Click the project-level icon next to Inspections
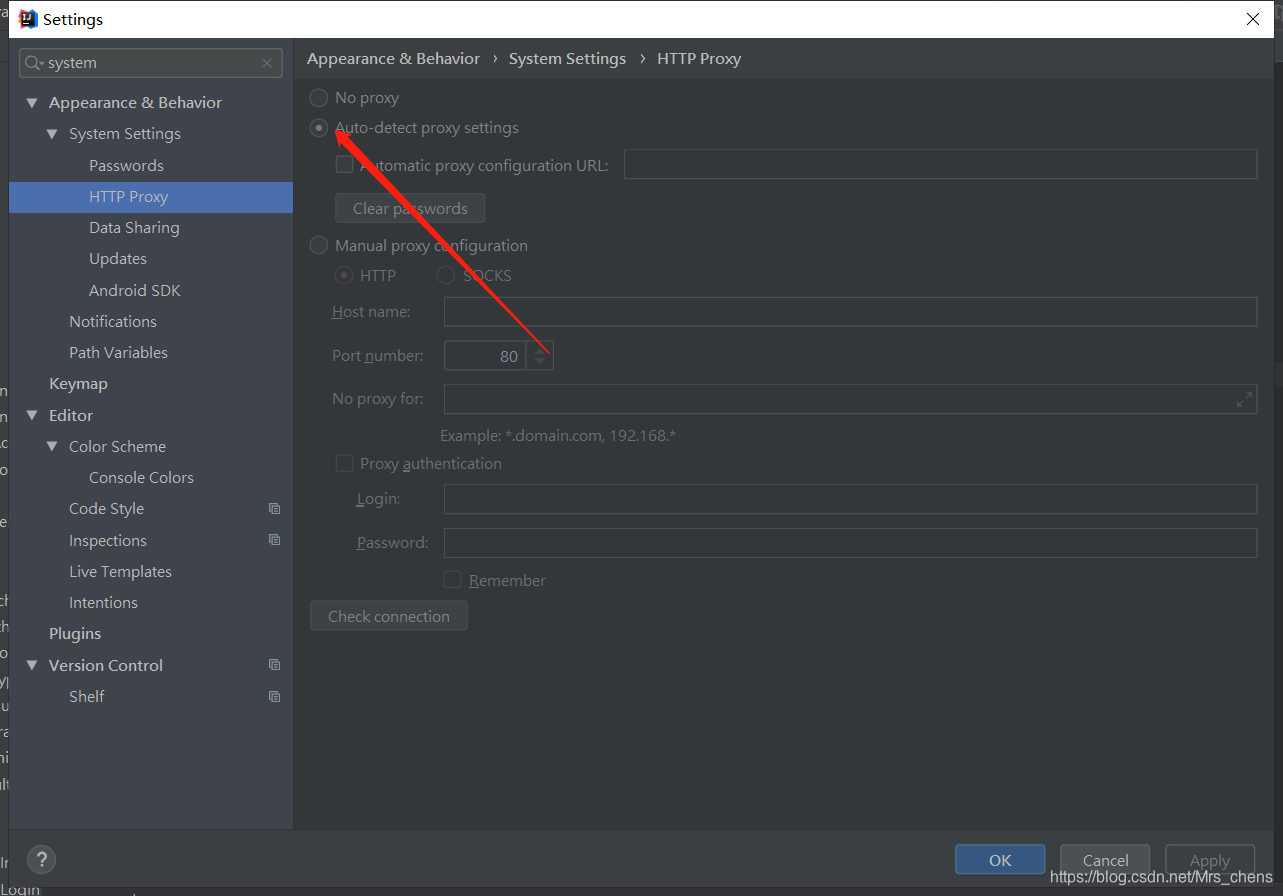 tap(274, 540)
